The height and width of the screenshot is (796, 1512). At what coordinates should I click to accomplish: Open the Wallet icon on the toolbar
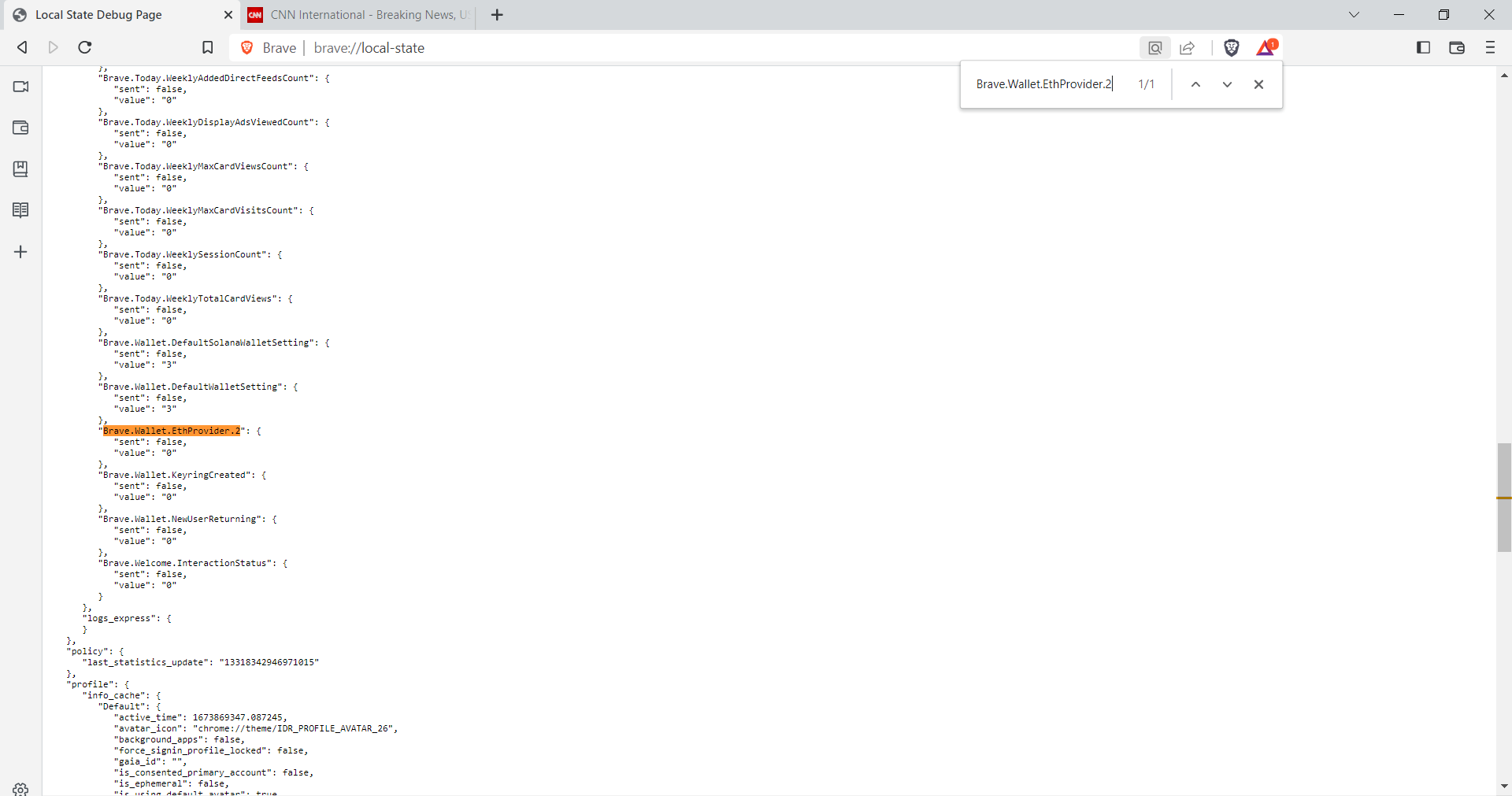point(1456,47)
